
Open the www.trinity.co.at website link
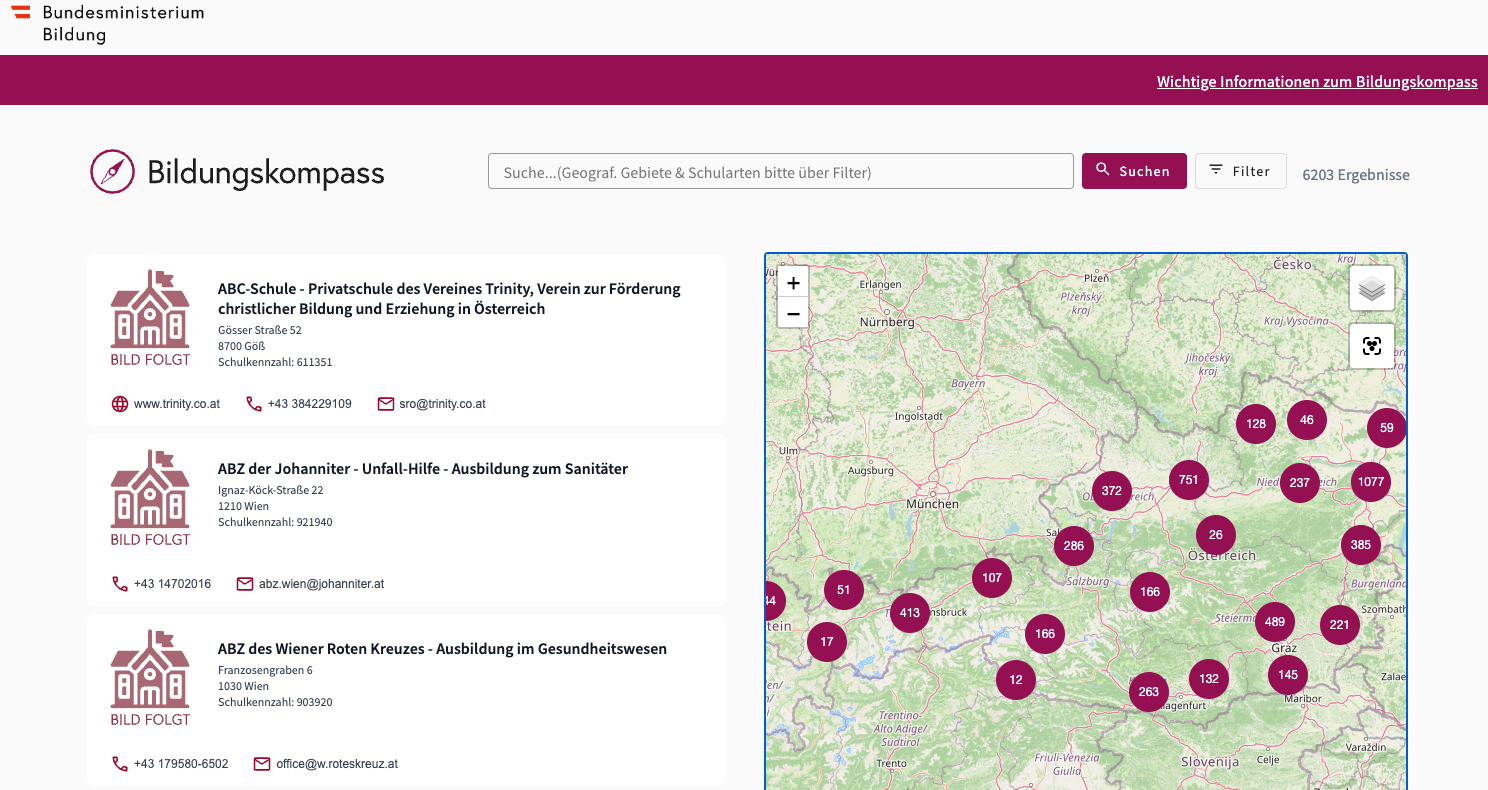177,404
